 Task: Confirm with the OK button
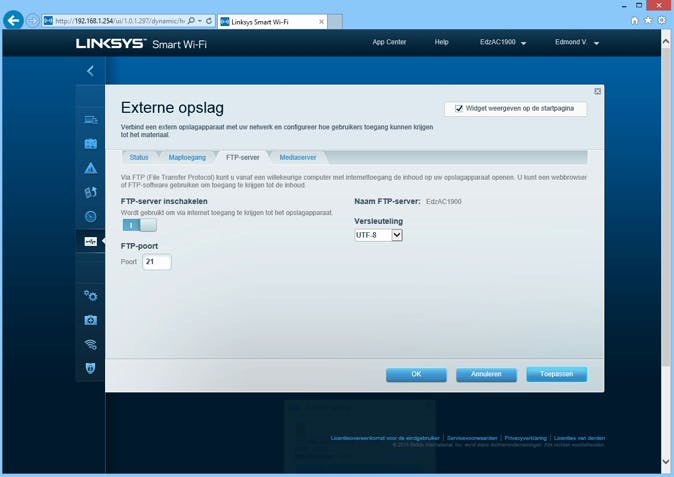(x=416, y=374)
